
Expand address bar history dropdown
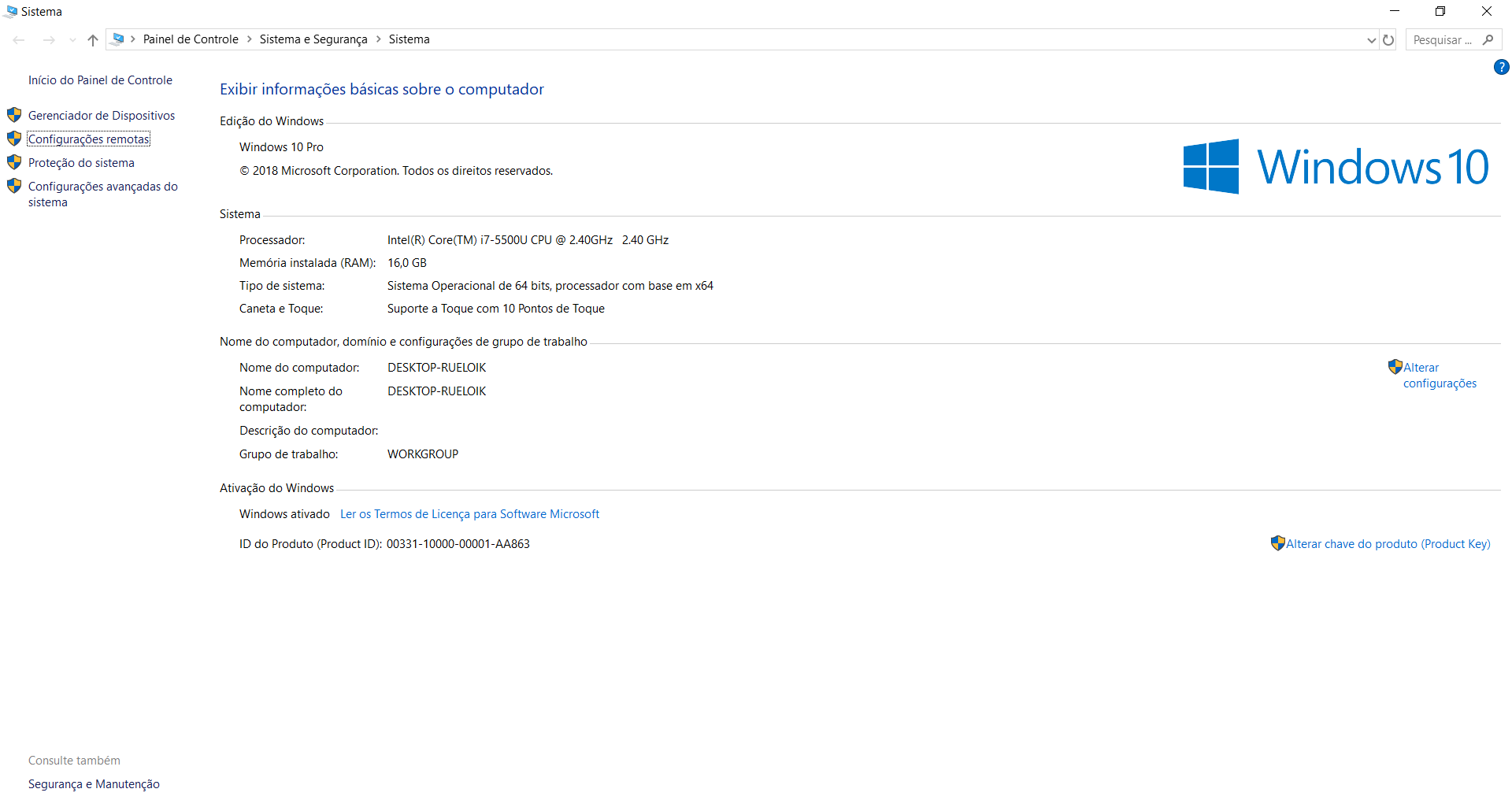[x=1371, y=40]
